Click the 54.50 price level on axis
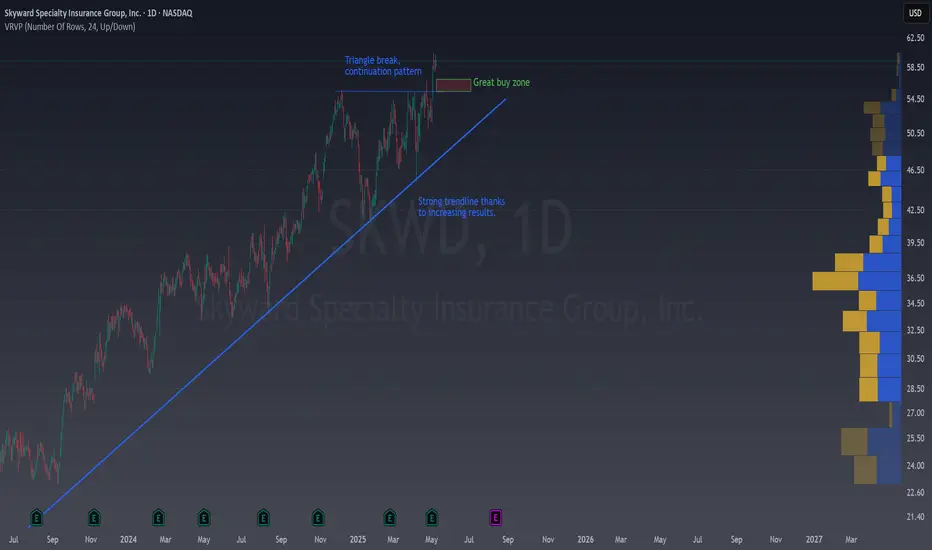The image size is (932, 550). tap(915, 99)
